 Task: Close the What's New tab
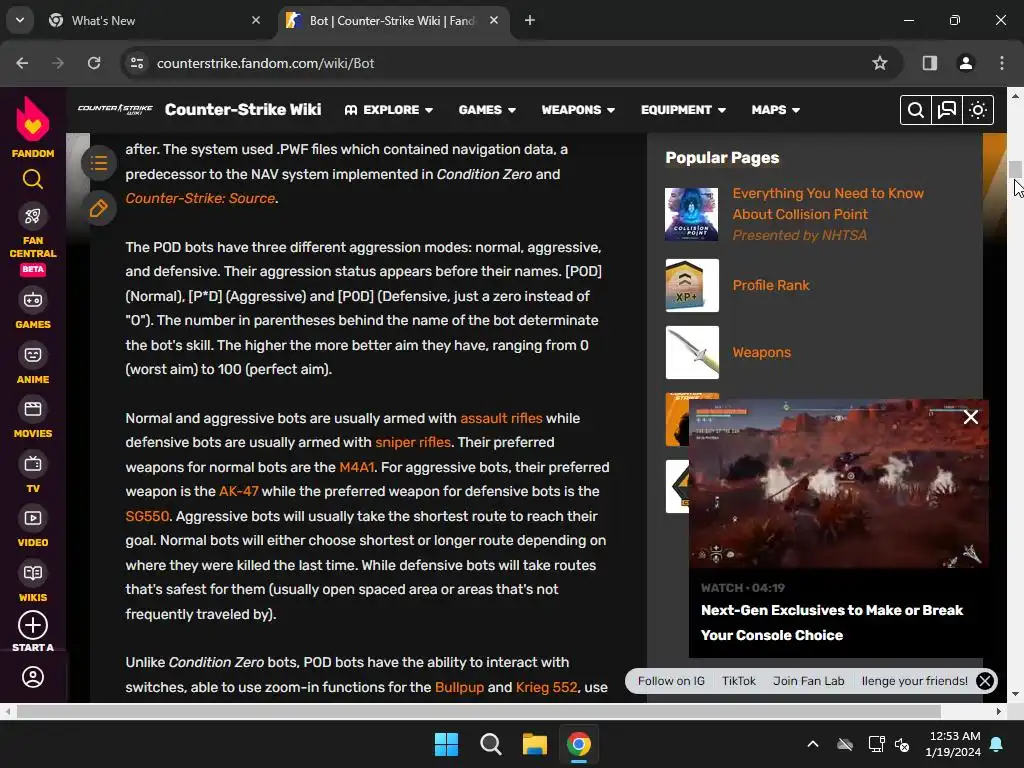tap(256, 20)
